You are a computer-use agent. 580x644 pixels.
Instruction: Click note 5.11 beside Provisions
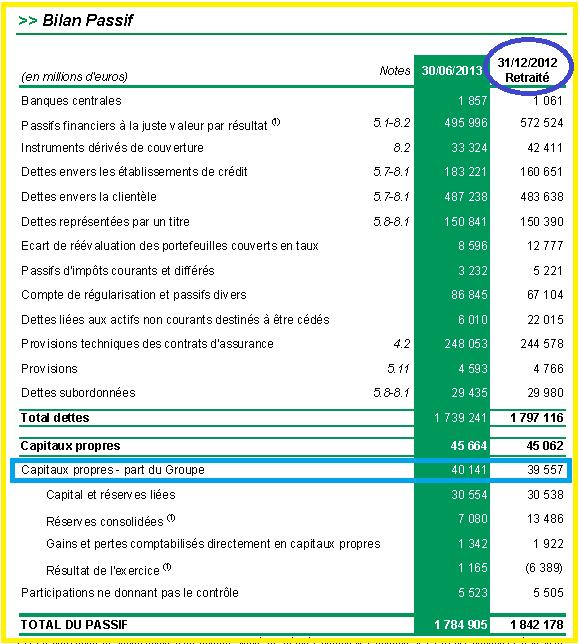[x=398, y=368]
